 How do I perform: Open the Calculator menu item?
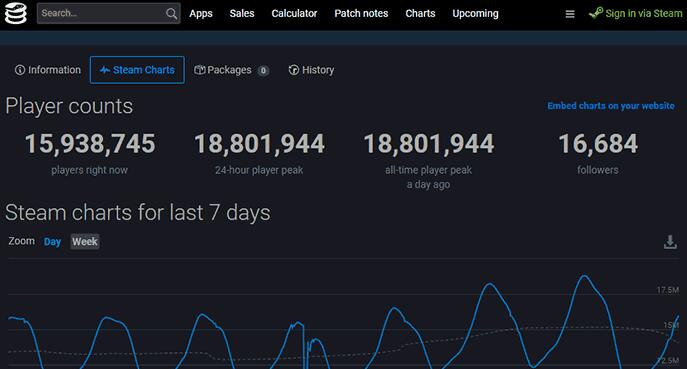click(x=294, y=14)
